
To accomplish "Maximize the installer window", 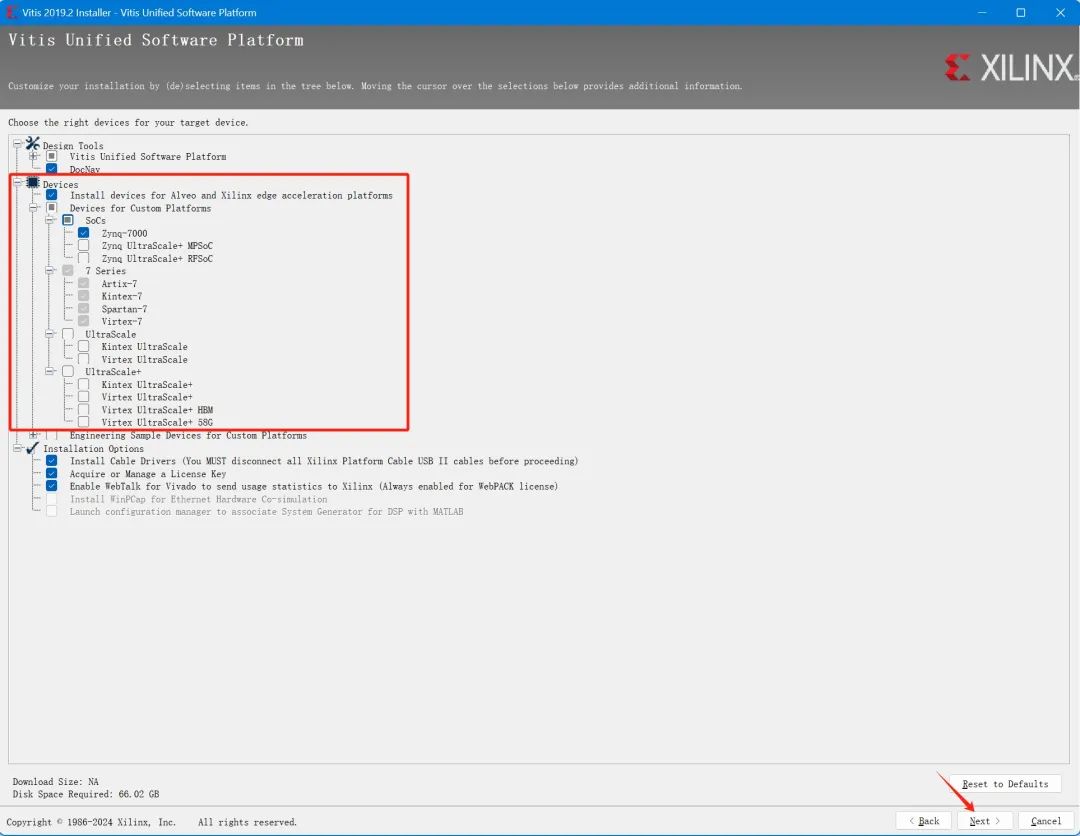I will [1021, 12].
